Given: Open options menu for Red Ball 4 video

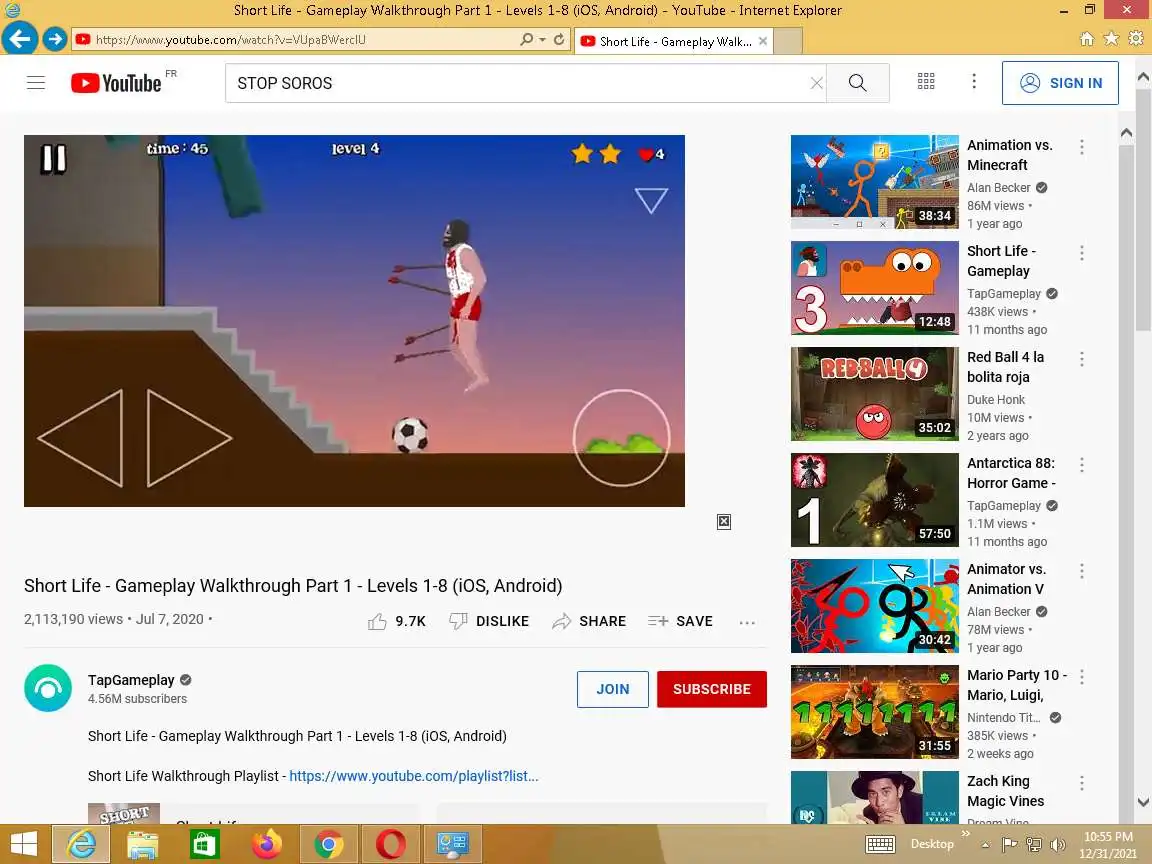Looking at the screenshot, I should tap(1081, 359).
